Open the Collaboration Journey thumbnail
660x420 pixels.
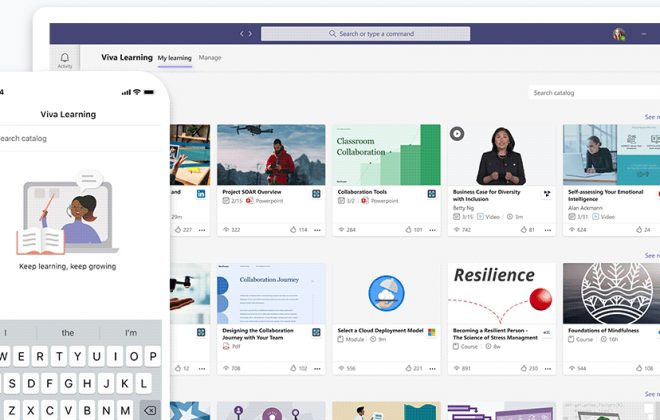point(271,293)
